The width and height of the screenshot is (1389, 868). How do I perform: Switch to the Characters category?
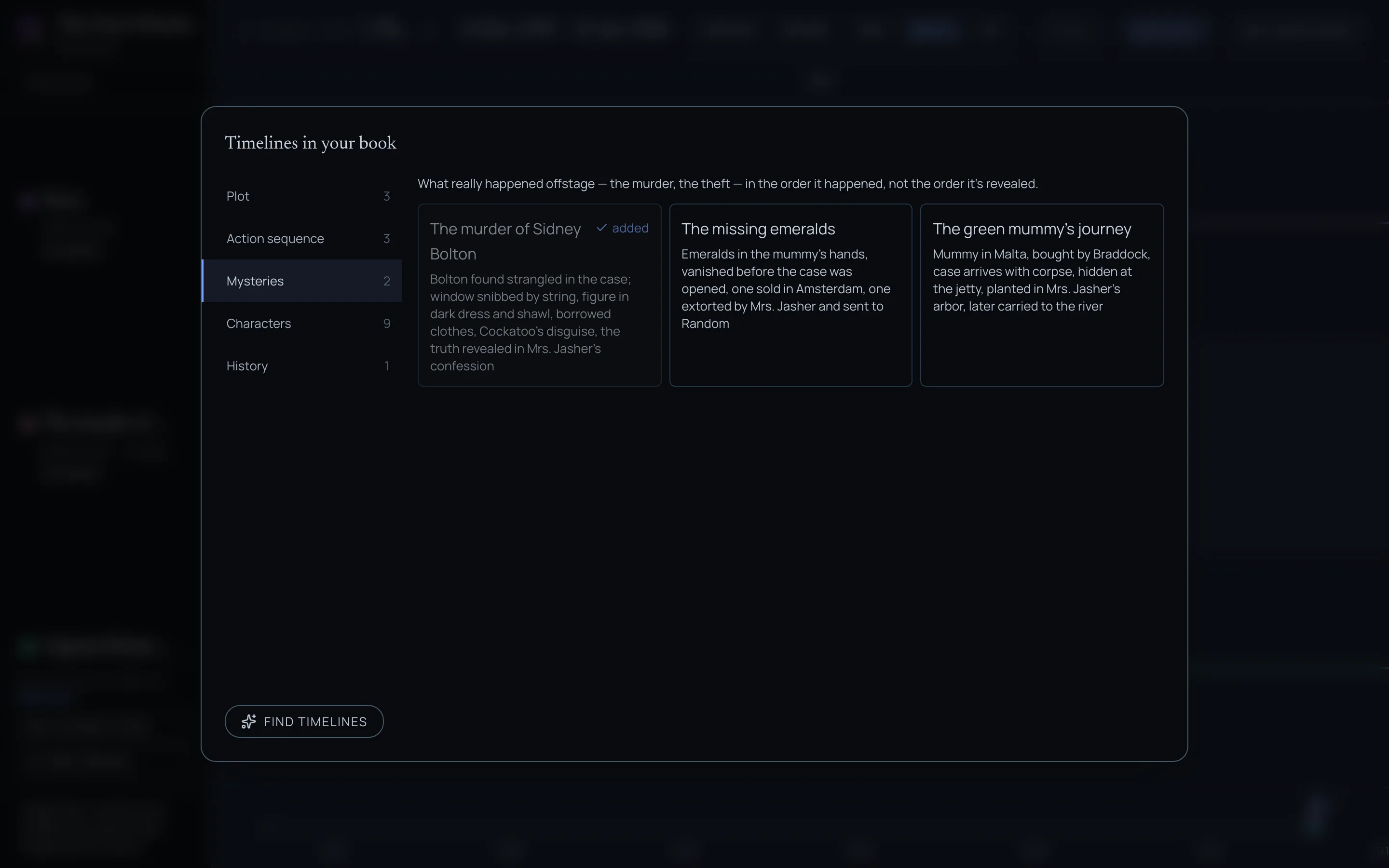point(302,323)
